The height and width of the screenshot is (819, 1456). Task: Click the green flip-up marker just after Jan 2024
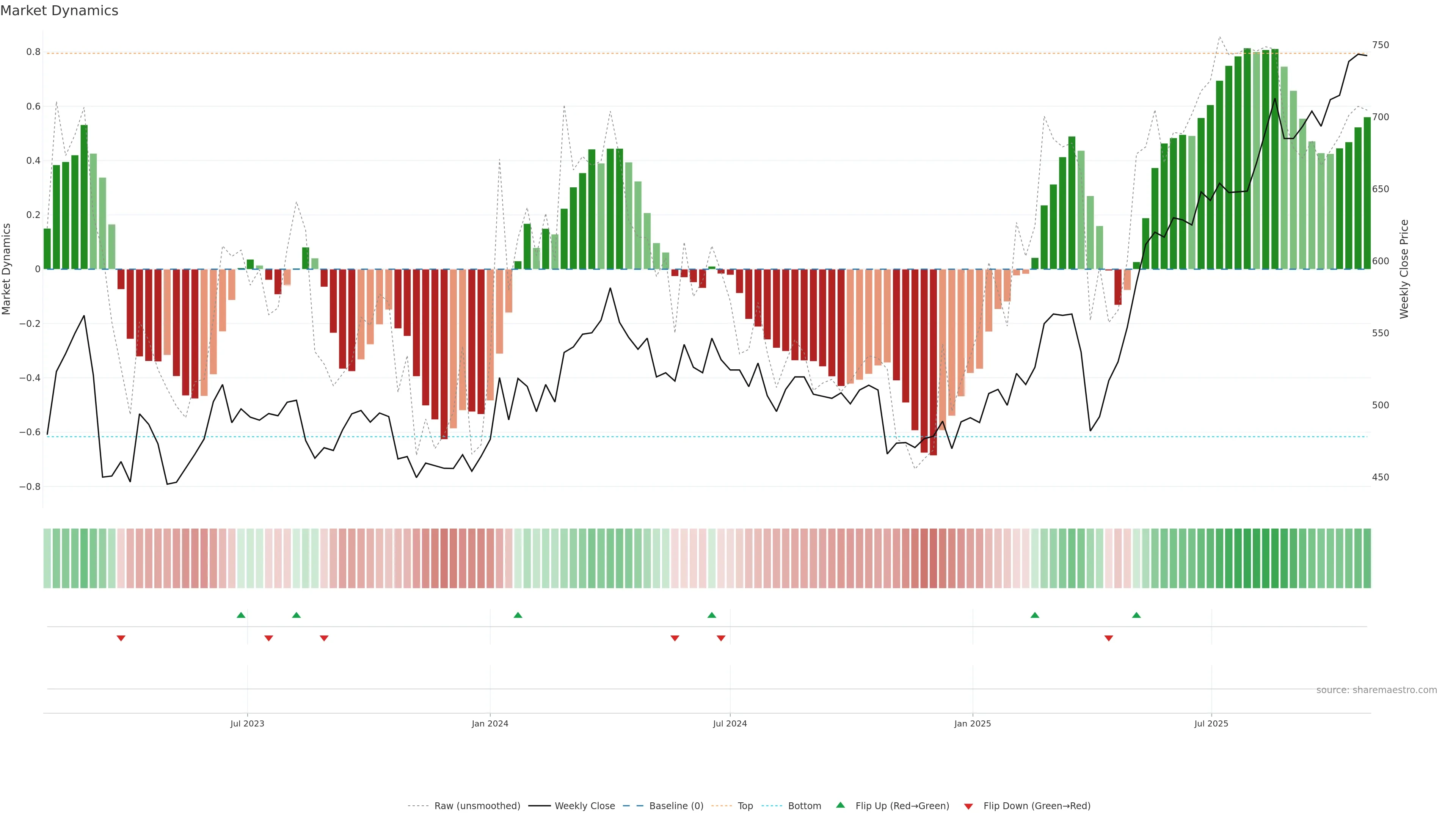(518, 615)
